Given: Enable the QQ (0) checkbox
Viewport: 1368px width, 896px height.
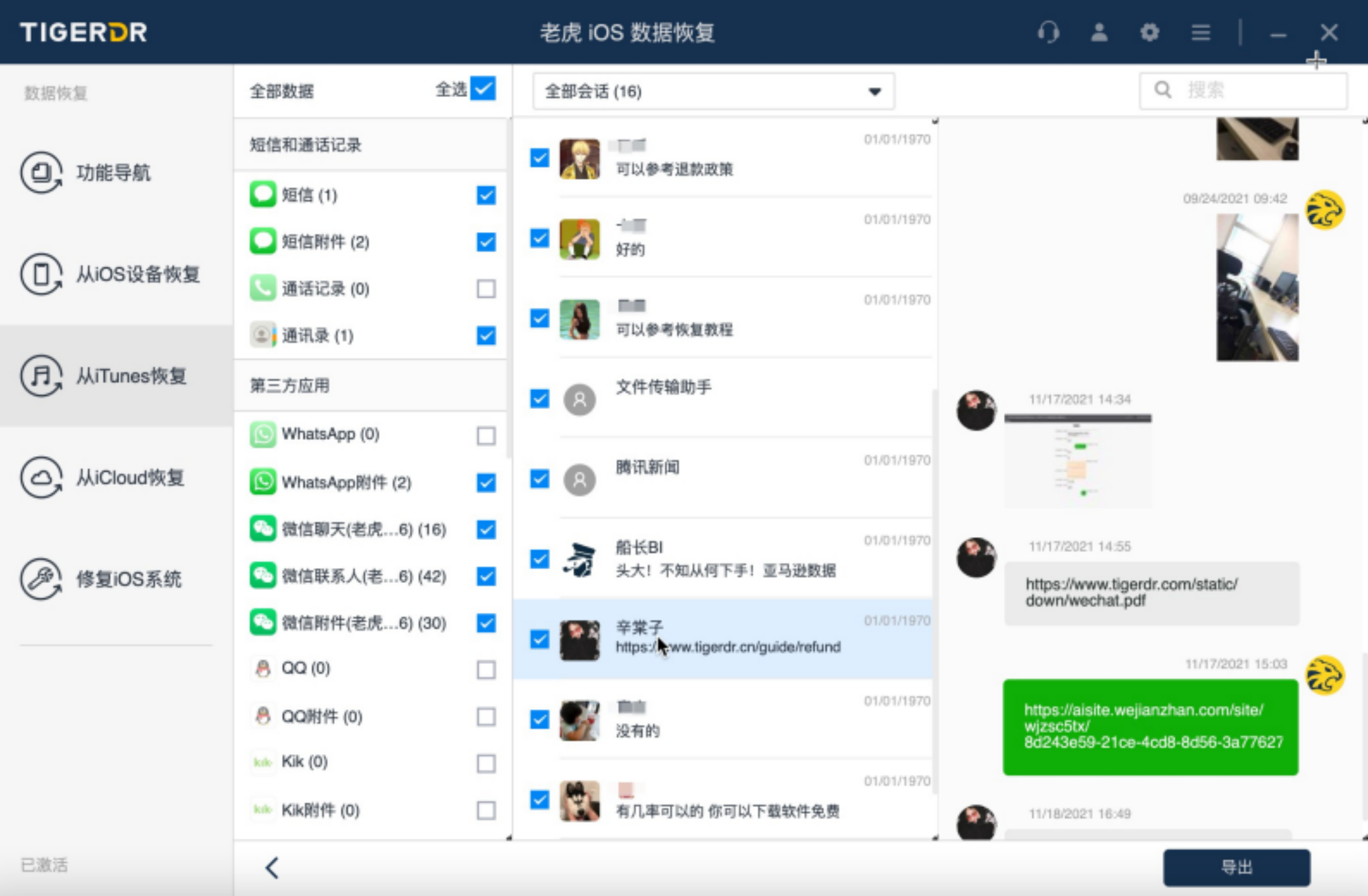Looking at the screenshot, I should coord(485,670).
